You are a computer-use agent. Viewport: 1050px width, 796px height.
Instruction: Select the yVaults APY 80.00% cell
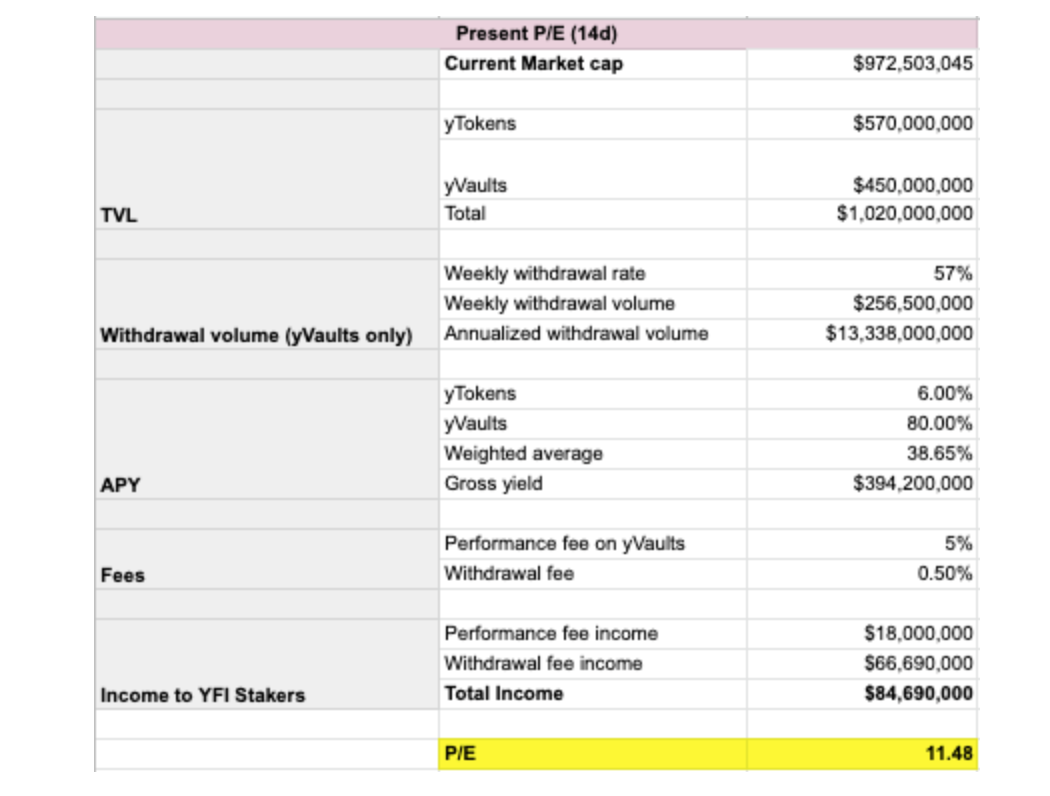click(x=862, y=424)
